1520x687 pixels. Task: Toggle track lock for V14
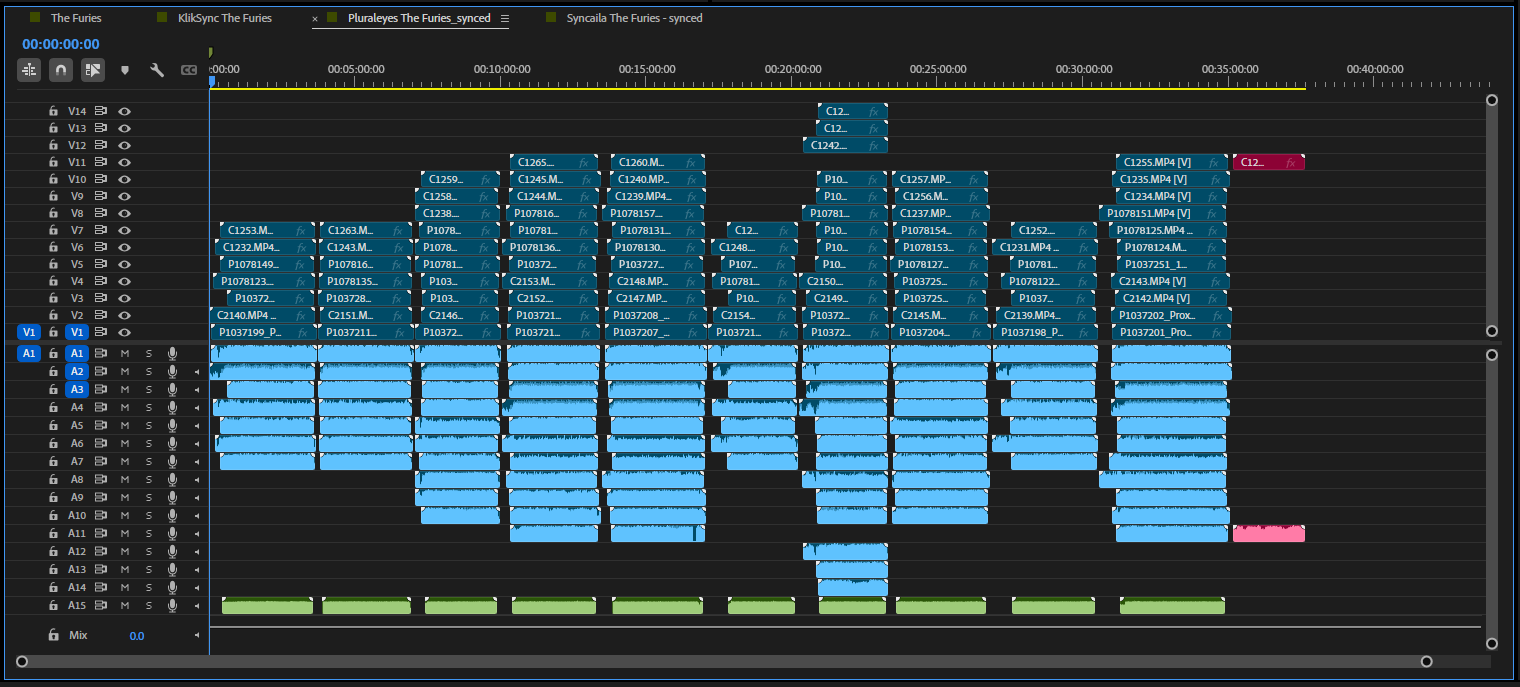coord(54,111)
